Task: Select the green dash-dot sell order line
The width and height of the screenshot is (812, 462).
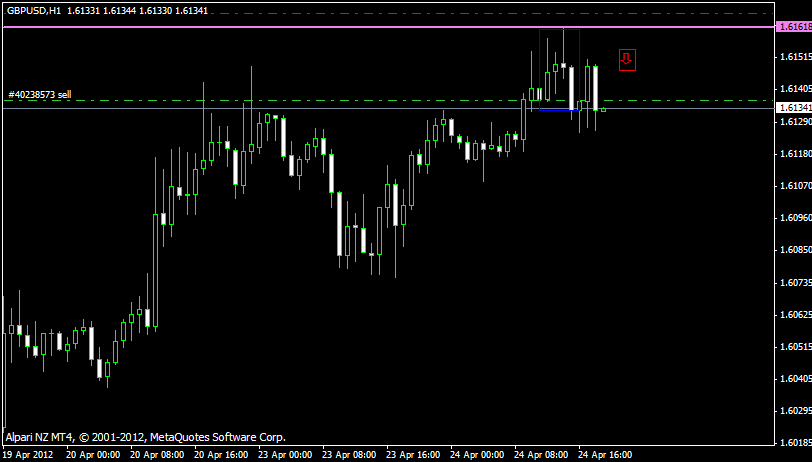Action: tap(388, 100)
